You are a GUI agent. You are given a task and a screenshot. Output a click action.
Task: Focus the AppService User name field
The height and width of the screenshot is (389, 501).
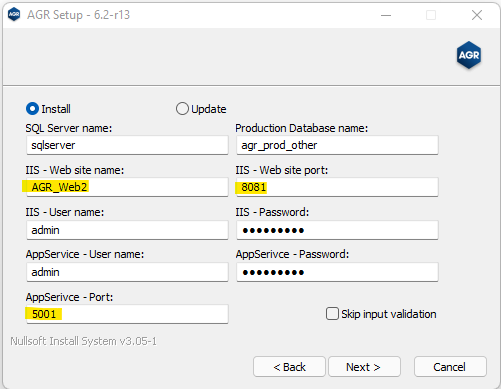tap(127, 272)
